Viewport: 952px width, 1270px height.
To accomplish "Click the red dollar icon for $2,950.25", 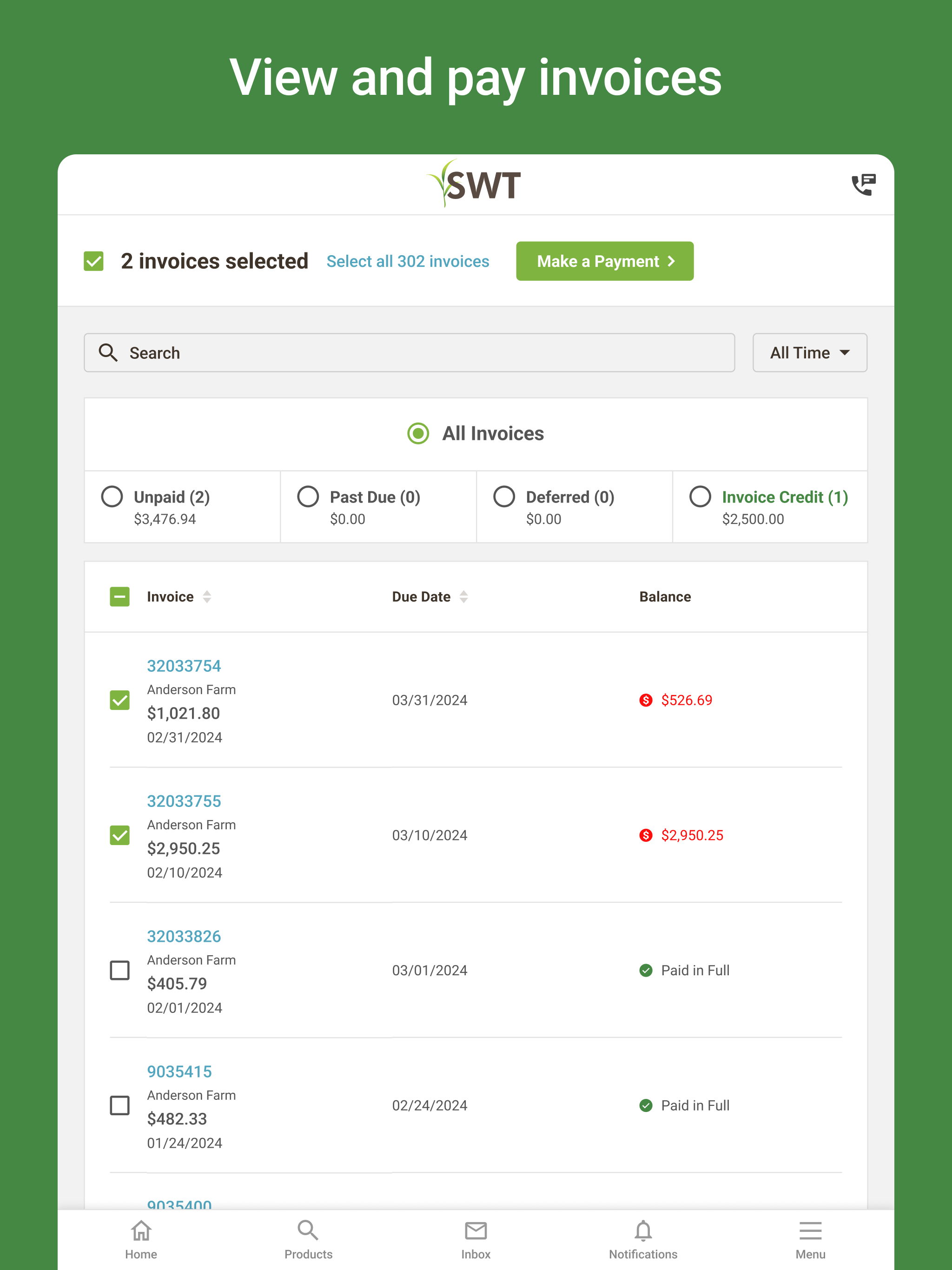I will (x=646, y=835).
